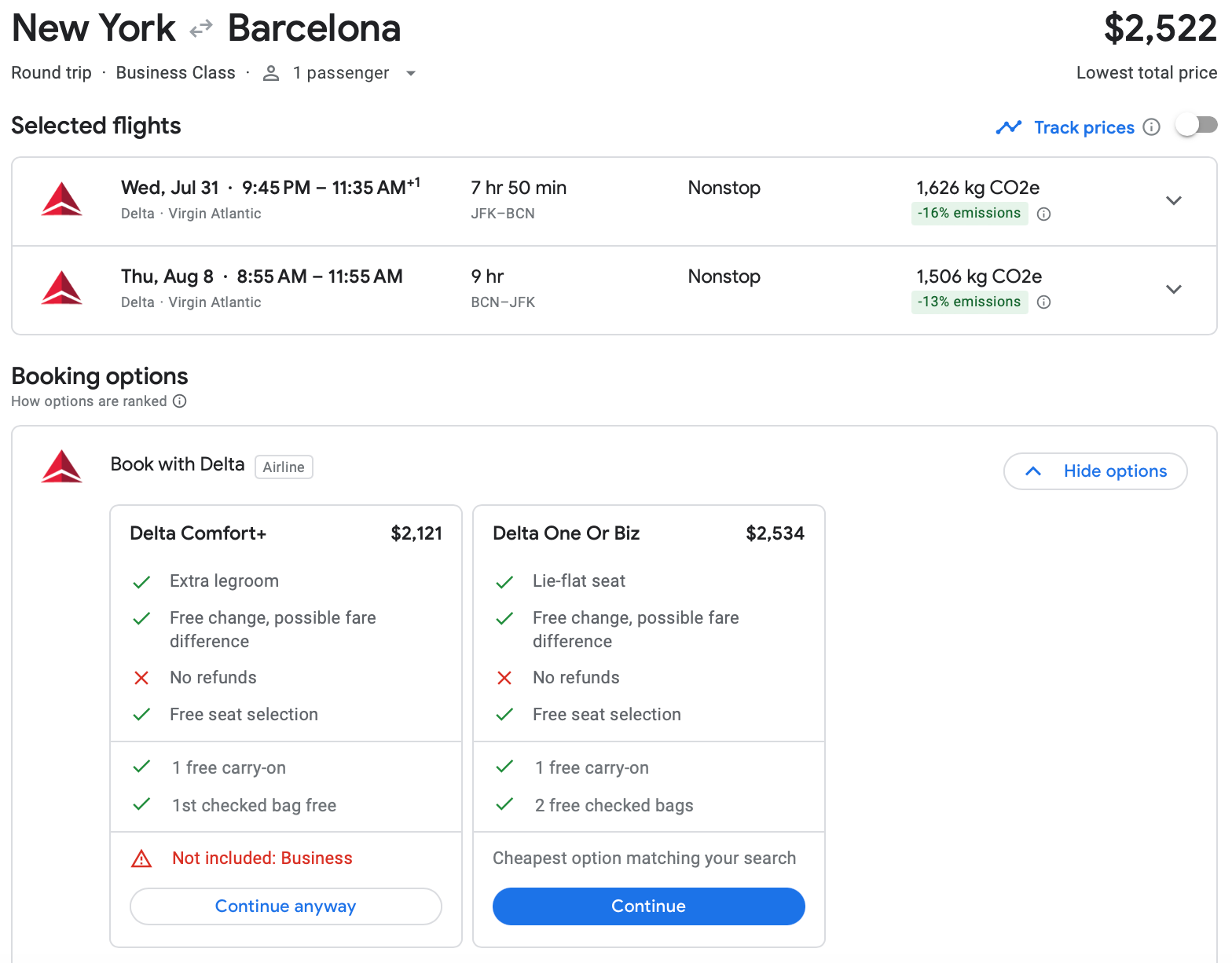Click the Business Class text
Image resolution: width=1232 pixels, height=963 pixels.
pos(175,73)
